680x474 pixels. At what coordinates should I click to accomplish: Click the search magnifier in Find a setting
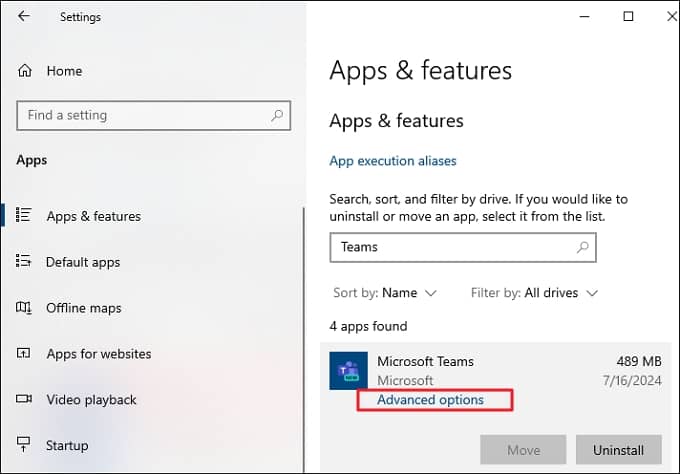(x=277, y=115)
